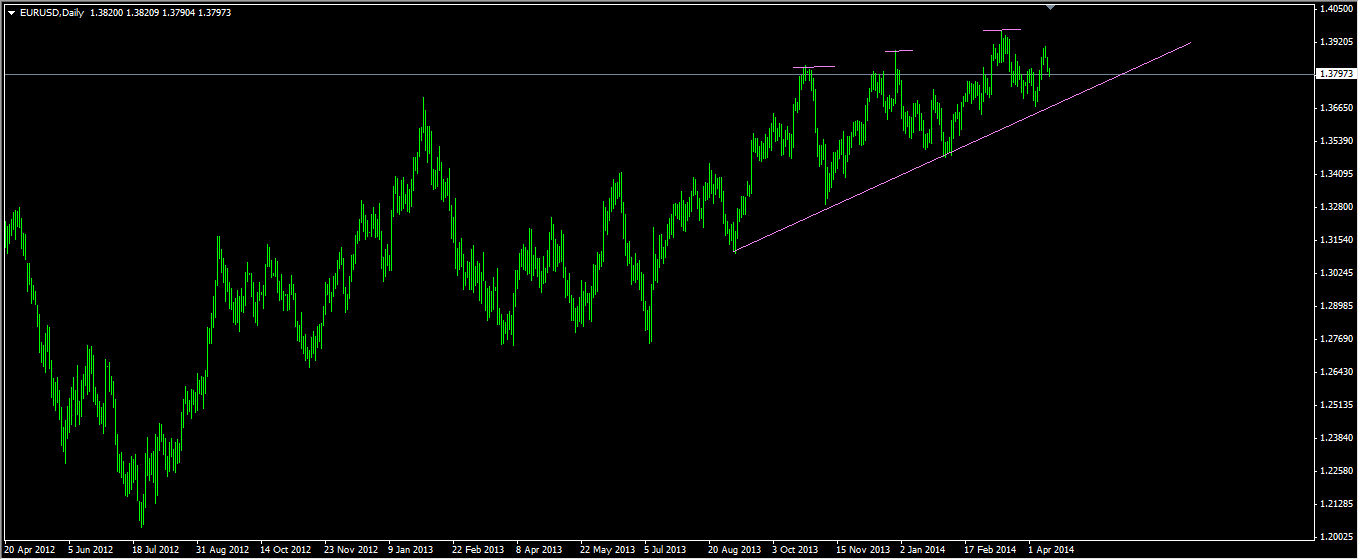Screen dimensions: 1358x560
Task: Click the 15 Nov 2013 date label
Action: [x=863, y=550]
